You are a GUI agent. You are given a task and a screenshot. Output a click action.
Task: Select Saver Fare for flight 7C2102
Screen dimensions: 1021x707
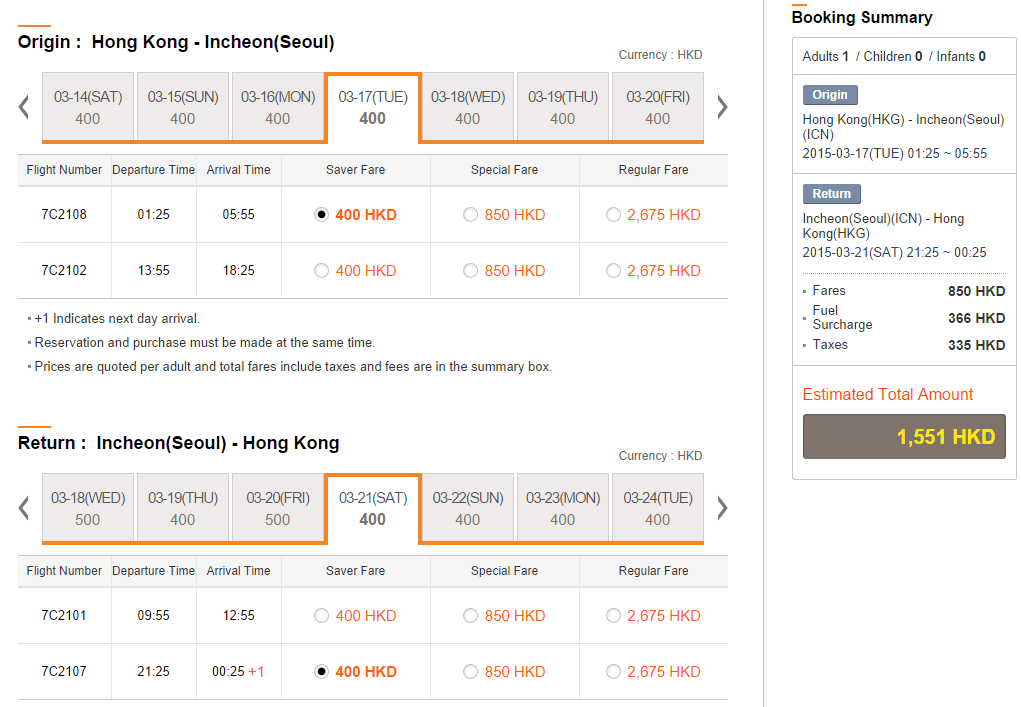point(321,271)
